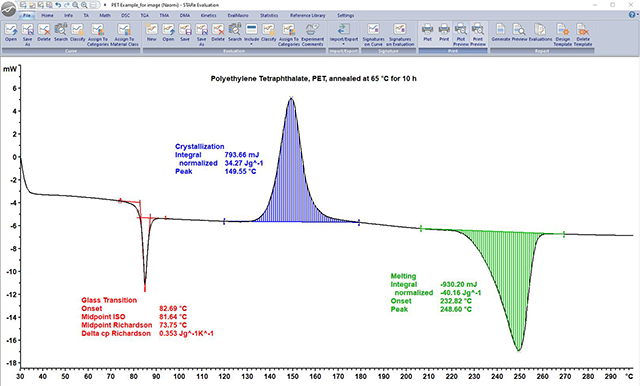This screenshot has width=640, height=386.
Task: Click Save As in the Evaluation group
Action: [201, 34]
